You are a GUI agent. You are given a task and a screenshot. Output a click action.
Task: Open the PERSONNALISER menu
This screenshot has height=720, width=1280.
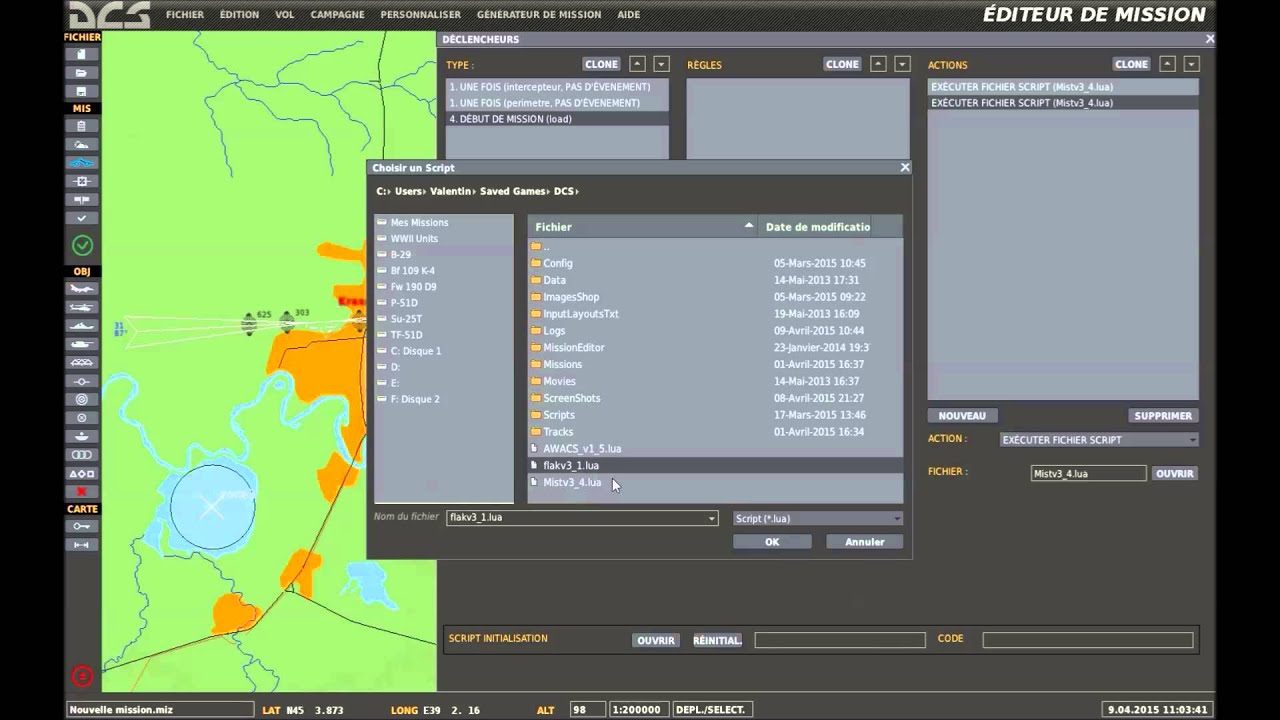[421, 15]
